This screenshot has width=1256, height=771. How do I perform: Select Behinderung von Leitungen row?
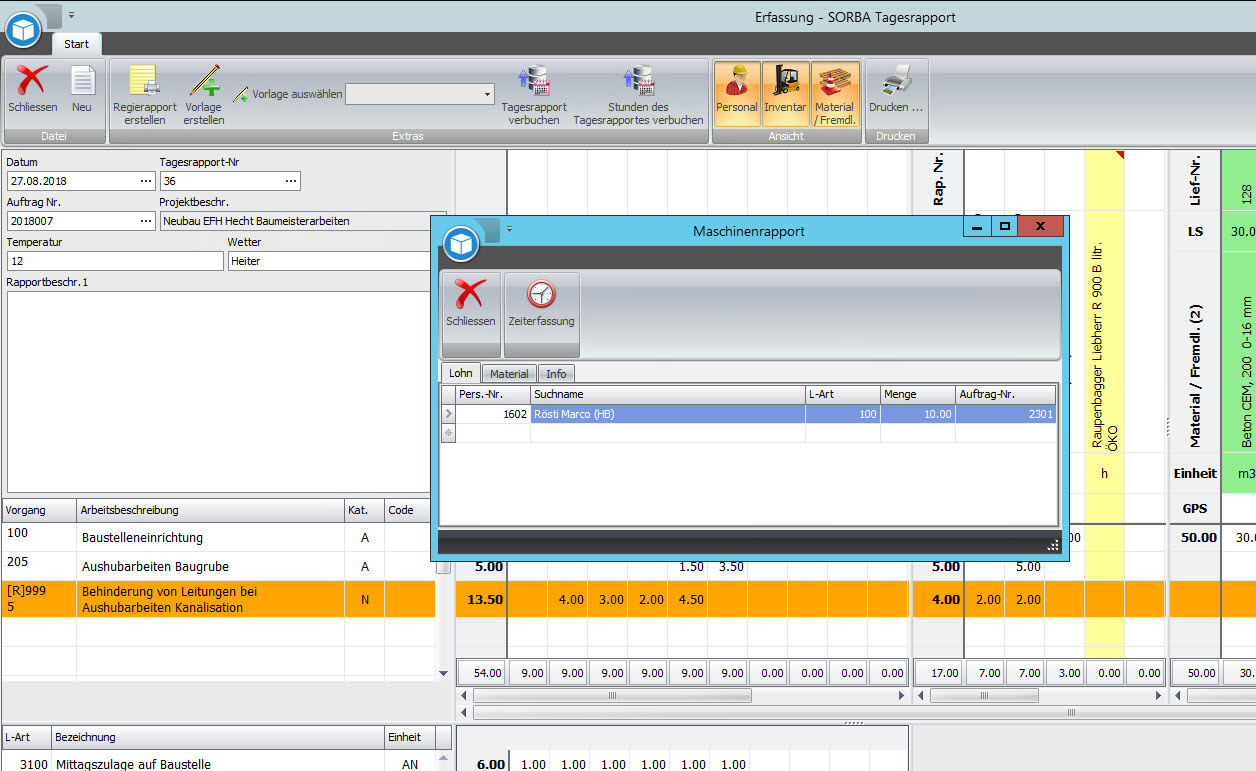pyautogui.click(x=218, y=599)
